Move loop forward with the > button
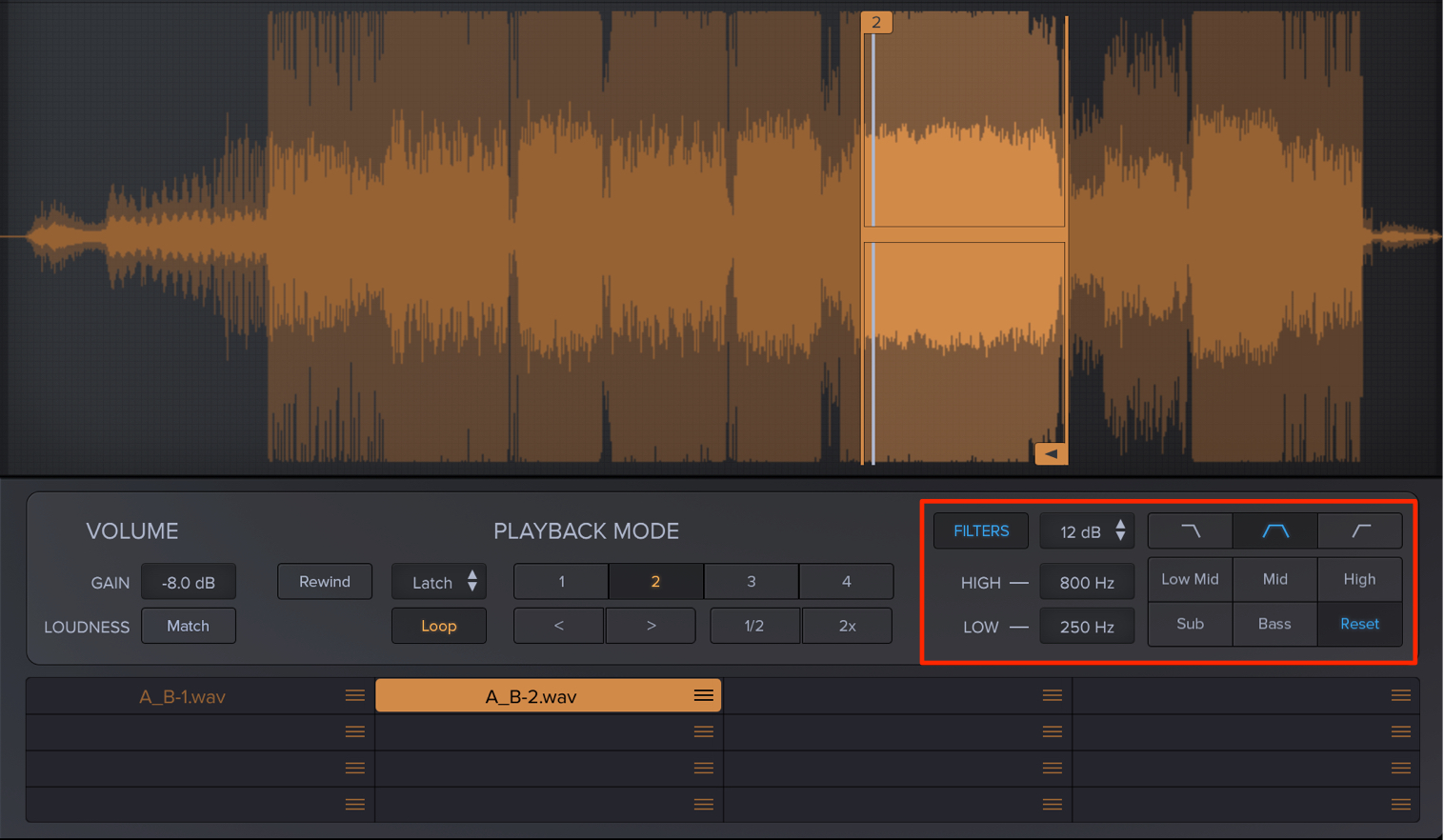Image resolution: width=1444 pixels, height=840 pixels. [x=652, y=626]
